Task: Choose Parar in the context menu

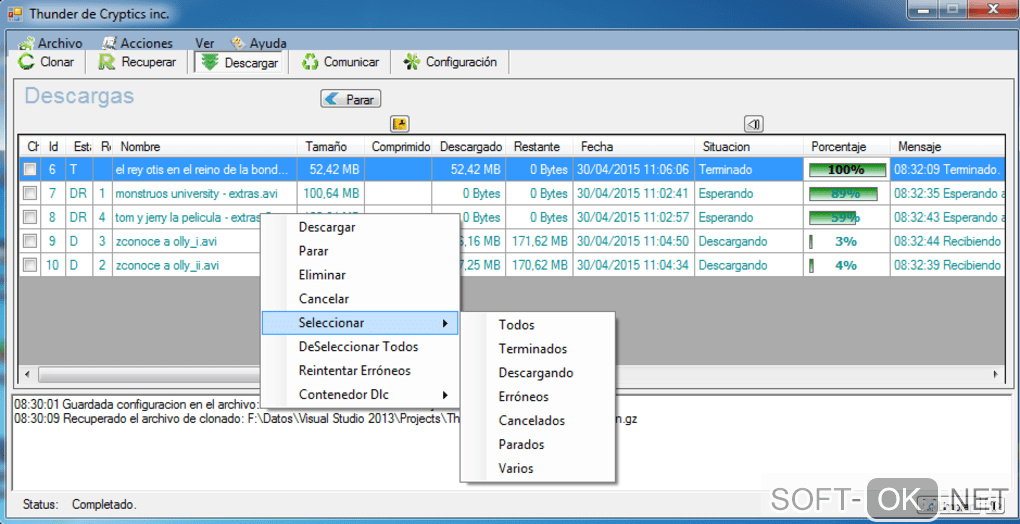Action: pos(360,251)
